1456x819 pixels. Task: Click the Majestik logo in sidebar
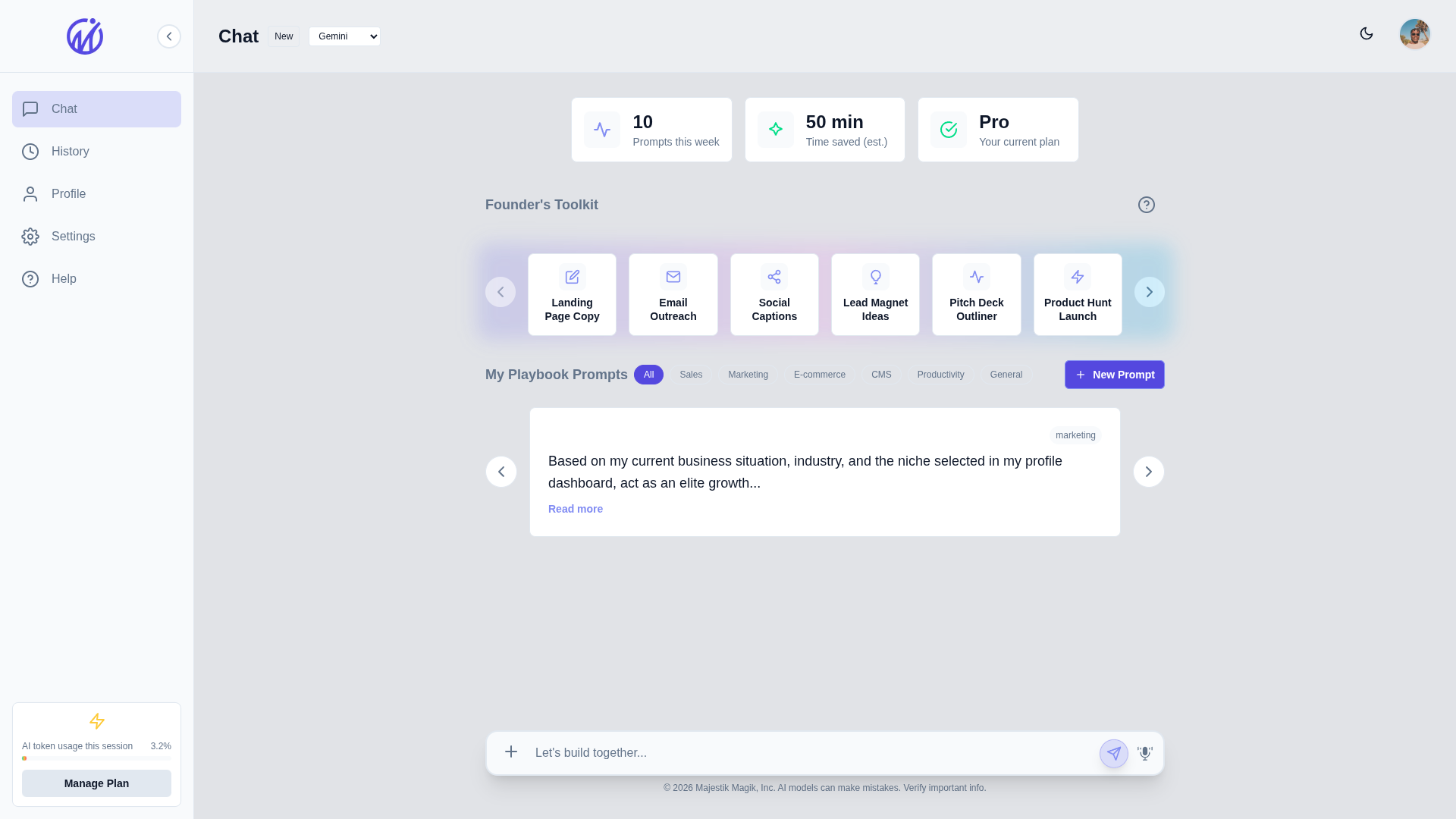[x=85, y=36]
